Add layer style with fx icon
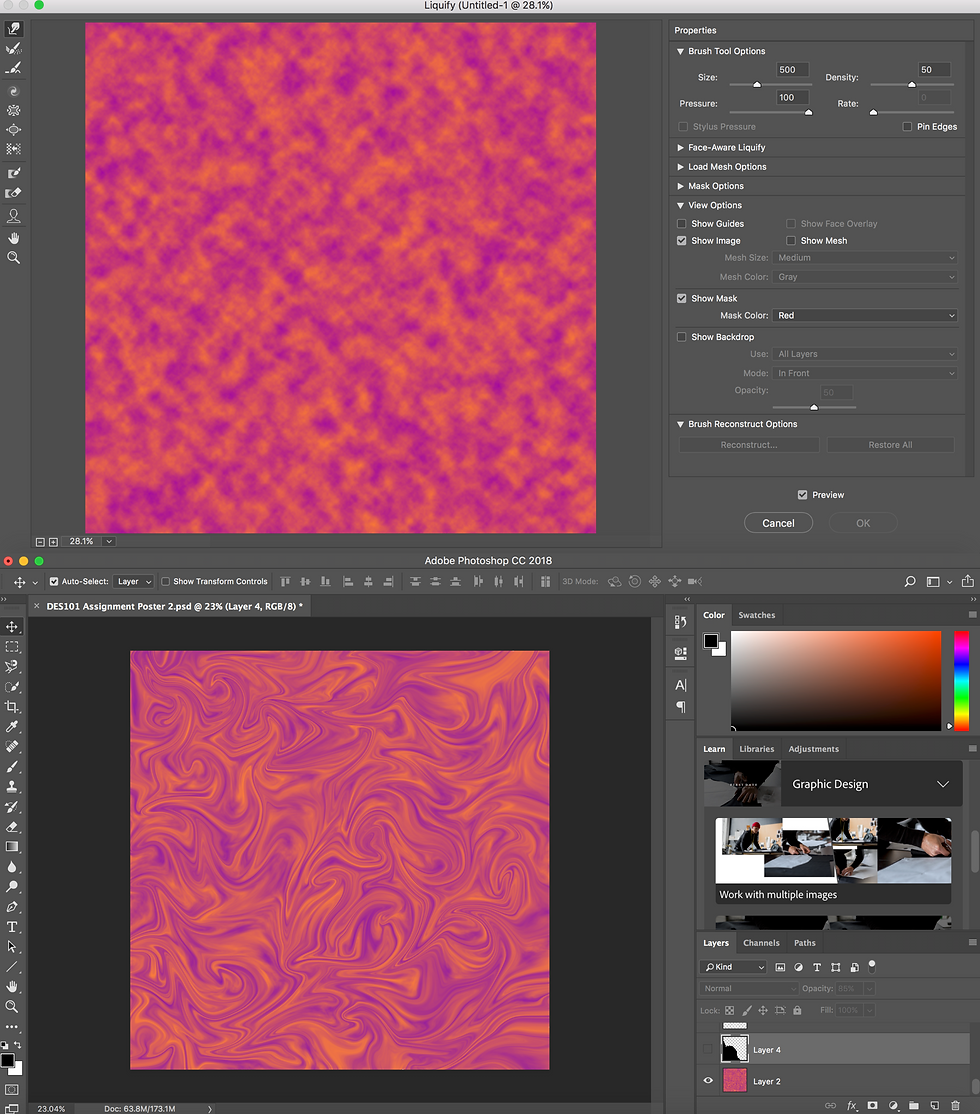 pyautogui.click(x=851, y=1105)
